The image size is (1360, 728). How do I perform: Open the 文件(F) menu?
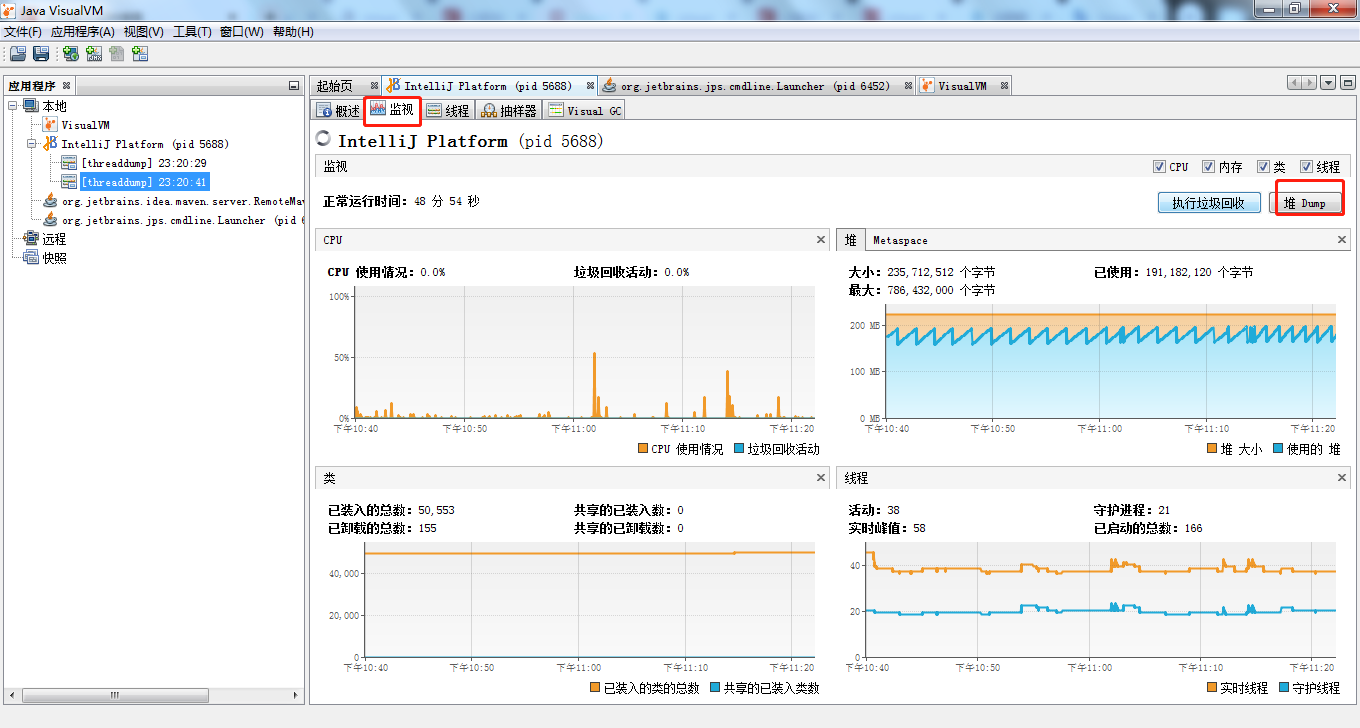tap(24, 32)
